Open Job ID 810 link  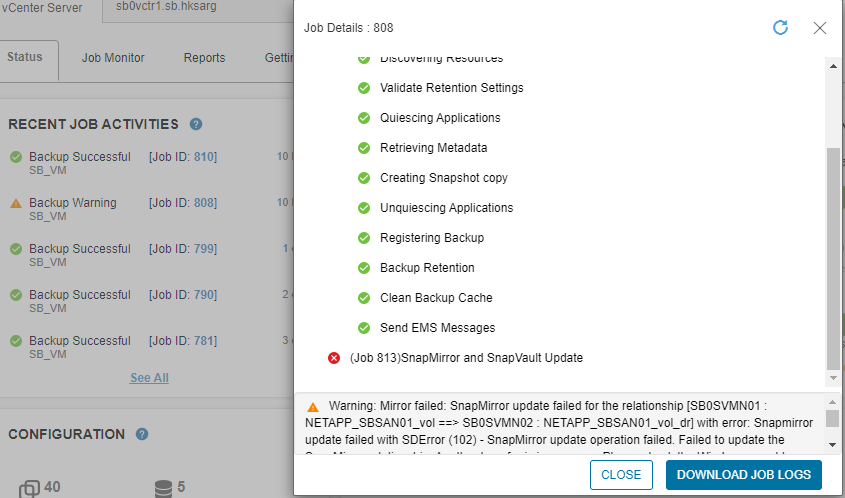[205, 157]
